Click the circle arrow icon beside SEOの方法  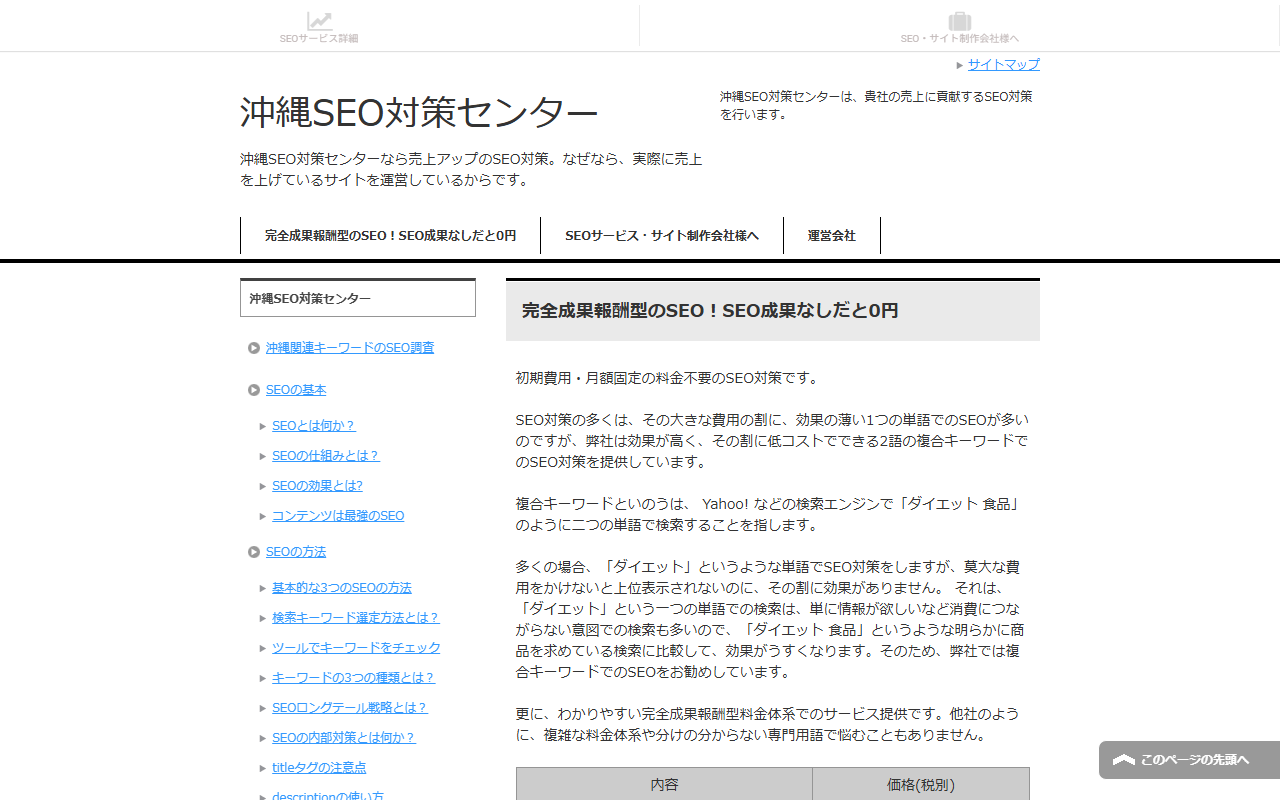click(254, 552)
